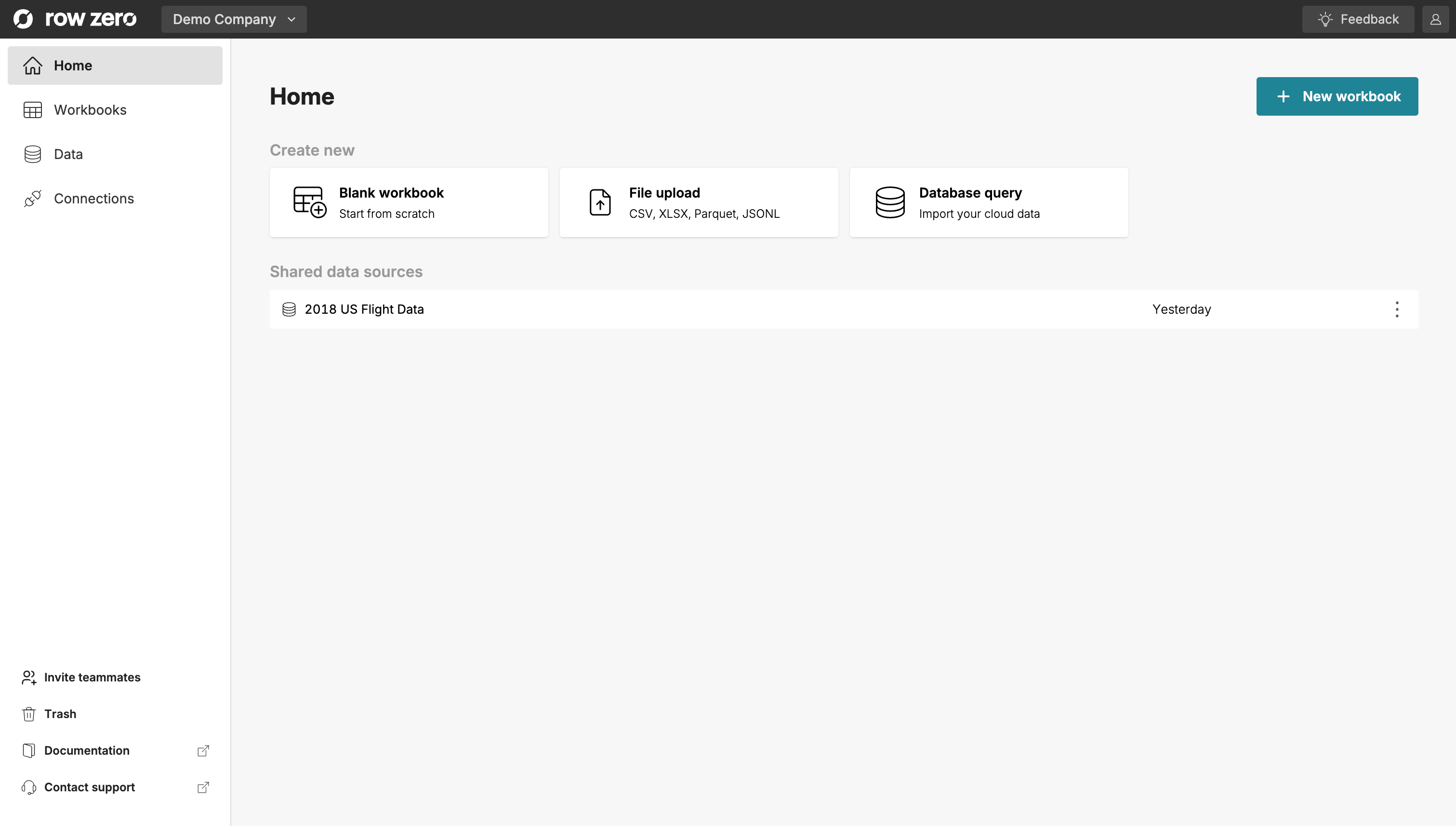
Task: Click the Home house icon
Action: pyautogui.click(x=32, y=65)
